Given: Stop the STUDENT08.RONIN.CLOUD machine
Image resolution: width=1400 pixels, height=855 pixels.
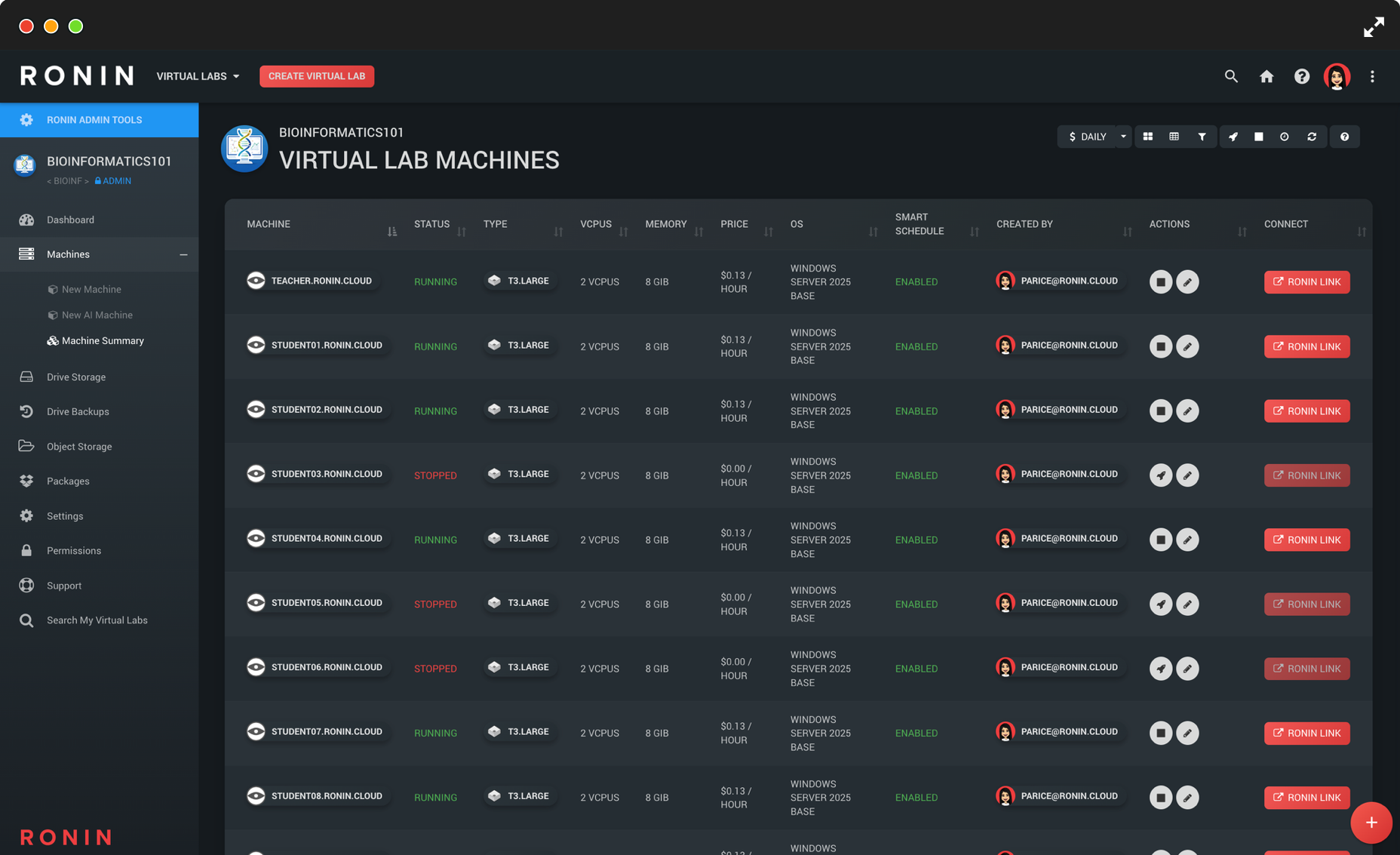Looking at the screenshot, I should (x=1161, y=798).
